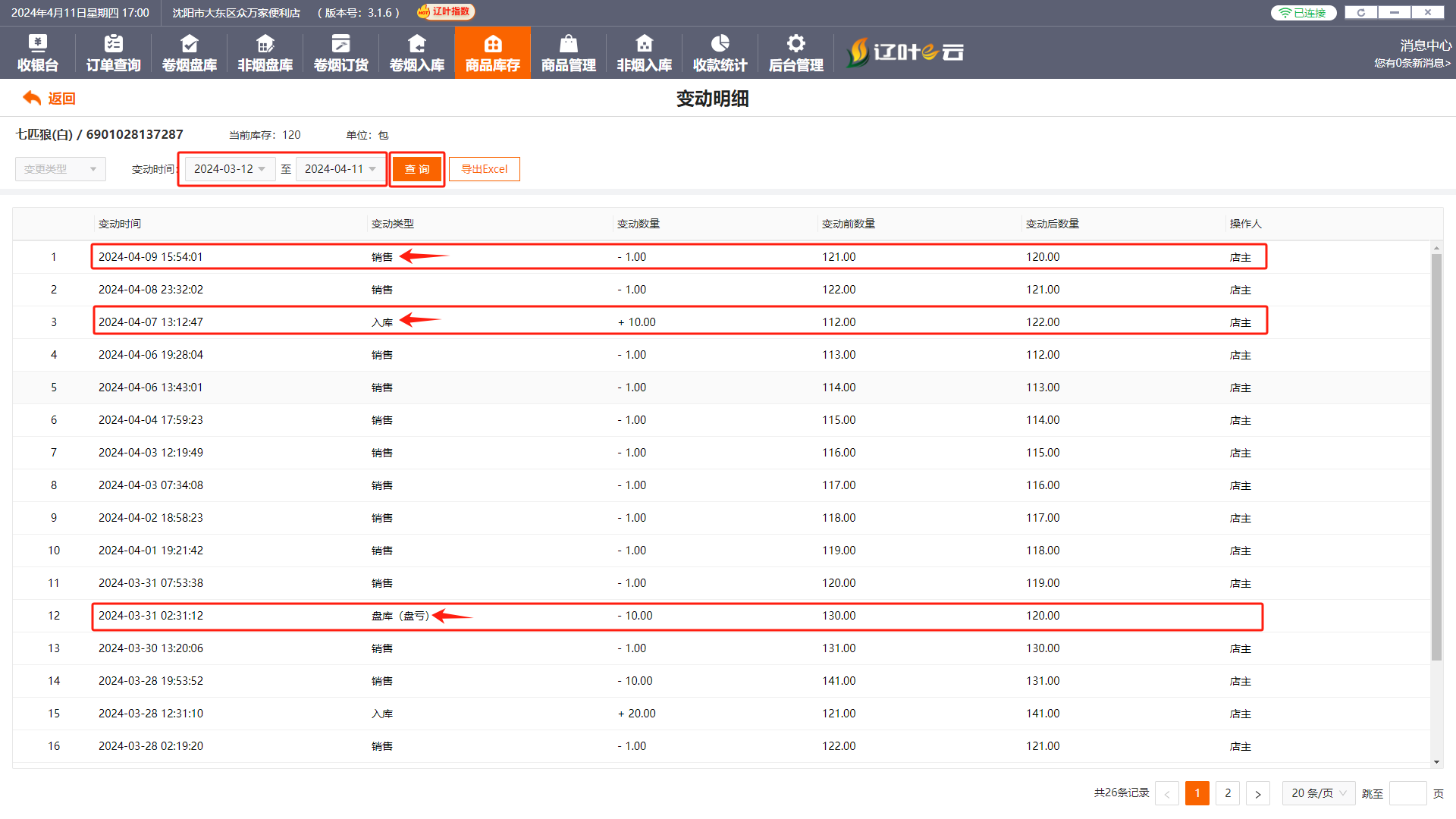Select the 商品库存 product inventory icon
1456x819 pixels.
click(x=493, y=52)
